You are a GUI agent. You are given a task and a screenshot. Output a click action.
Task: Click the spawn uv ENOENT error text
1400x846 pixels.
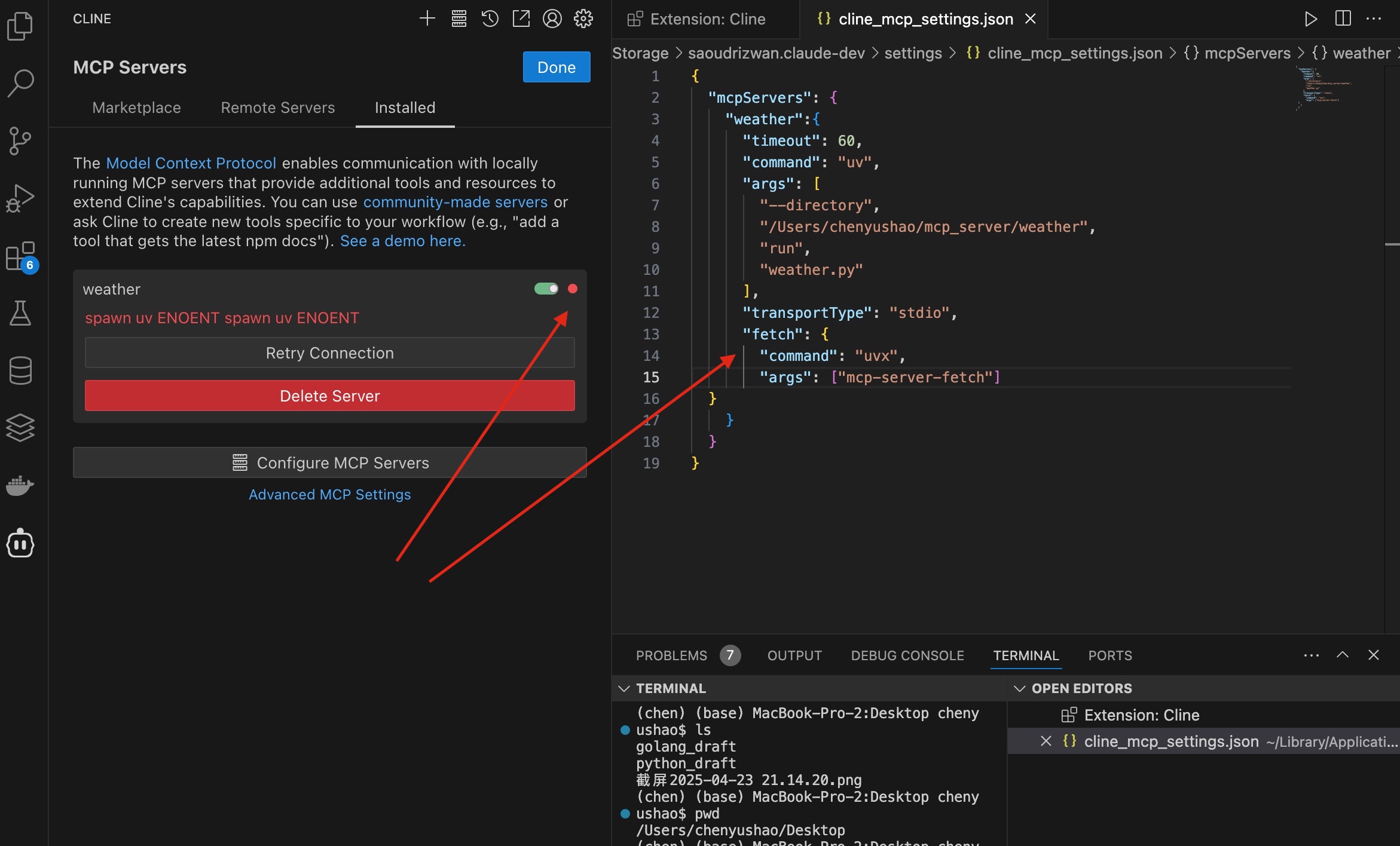pos(222,318)
